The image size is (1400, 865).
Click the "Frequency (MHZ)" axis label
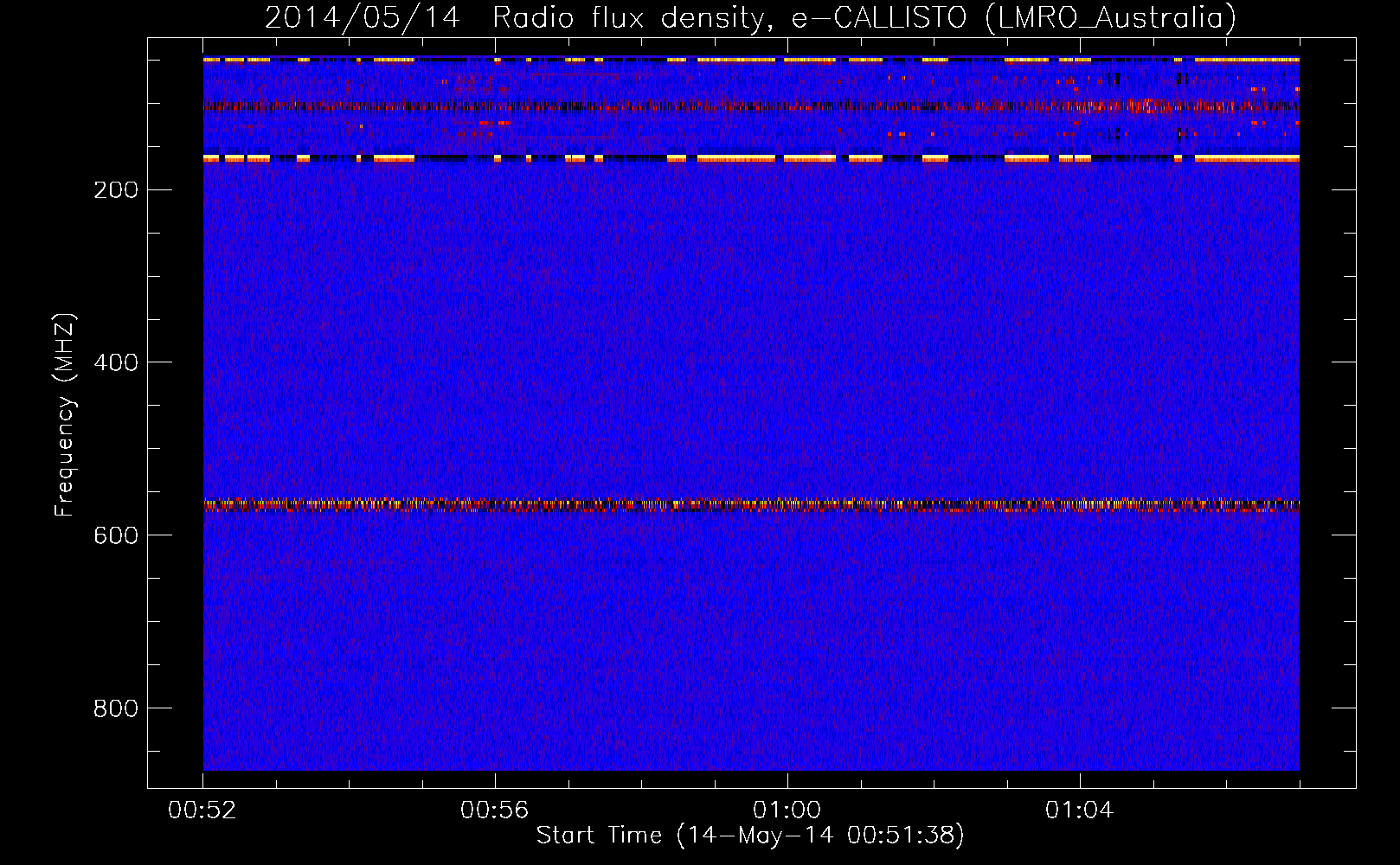pos(65,414)
